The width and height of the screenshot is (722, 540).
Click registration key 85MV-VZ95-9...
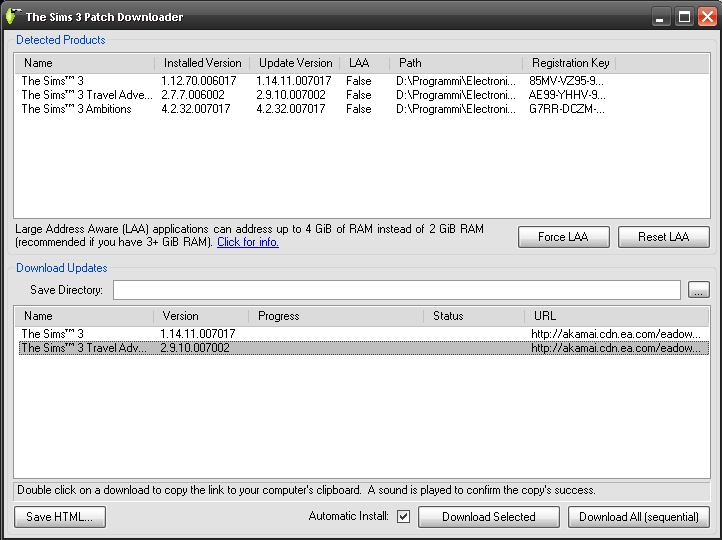[566, 81]
